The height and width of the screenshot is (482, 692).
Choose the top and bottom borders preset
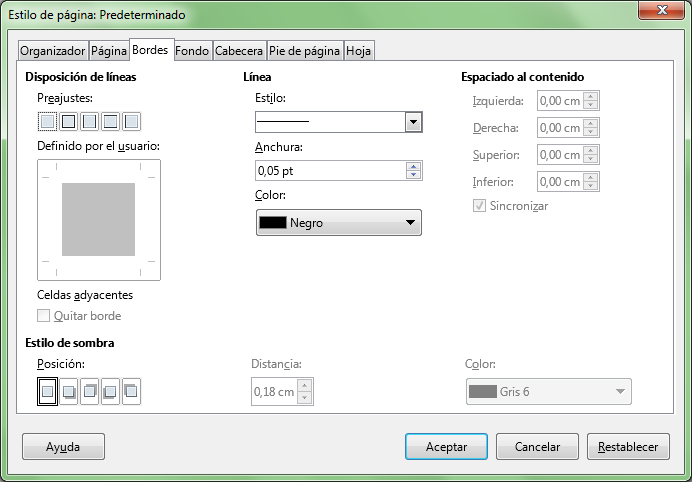(110, 122)
